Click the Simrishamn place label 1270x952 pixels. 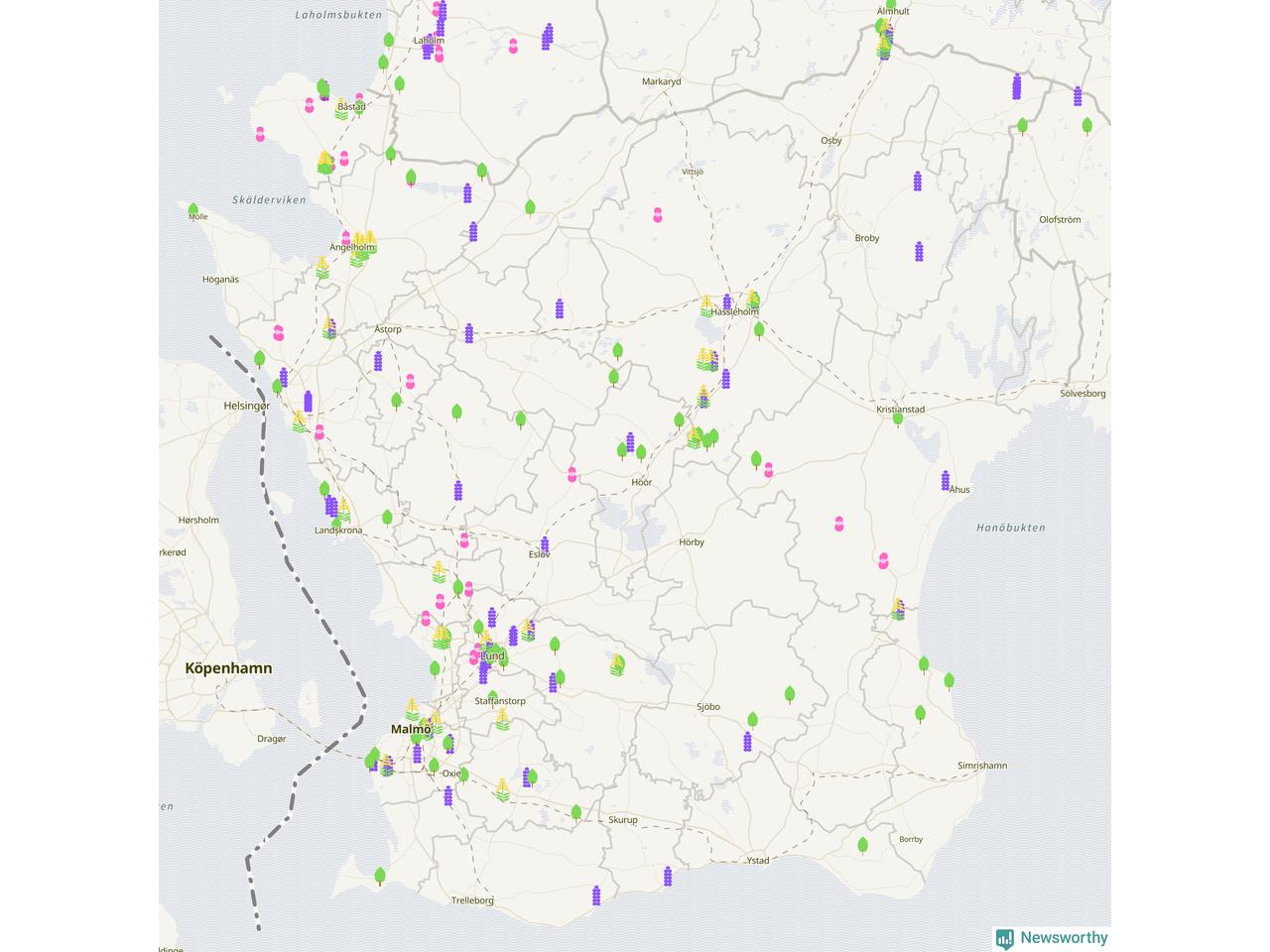pos(982,766)
